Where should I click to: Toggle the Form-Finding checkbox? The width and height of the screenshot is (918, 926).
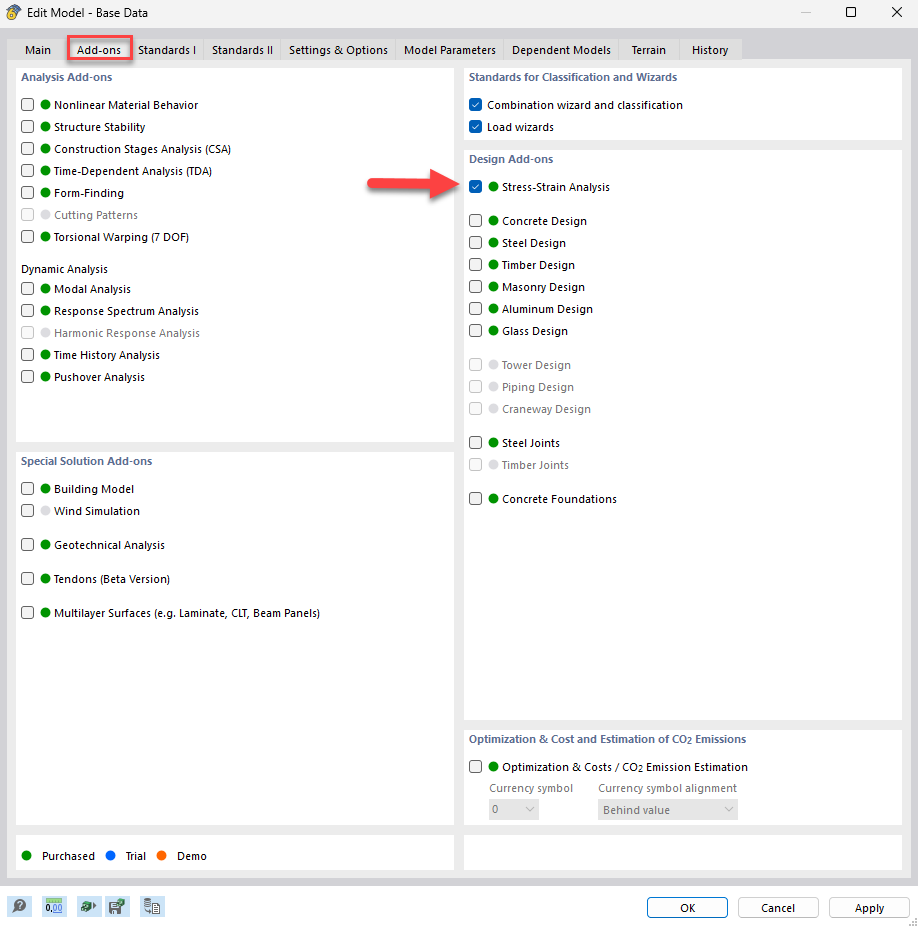pos(28,193)
